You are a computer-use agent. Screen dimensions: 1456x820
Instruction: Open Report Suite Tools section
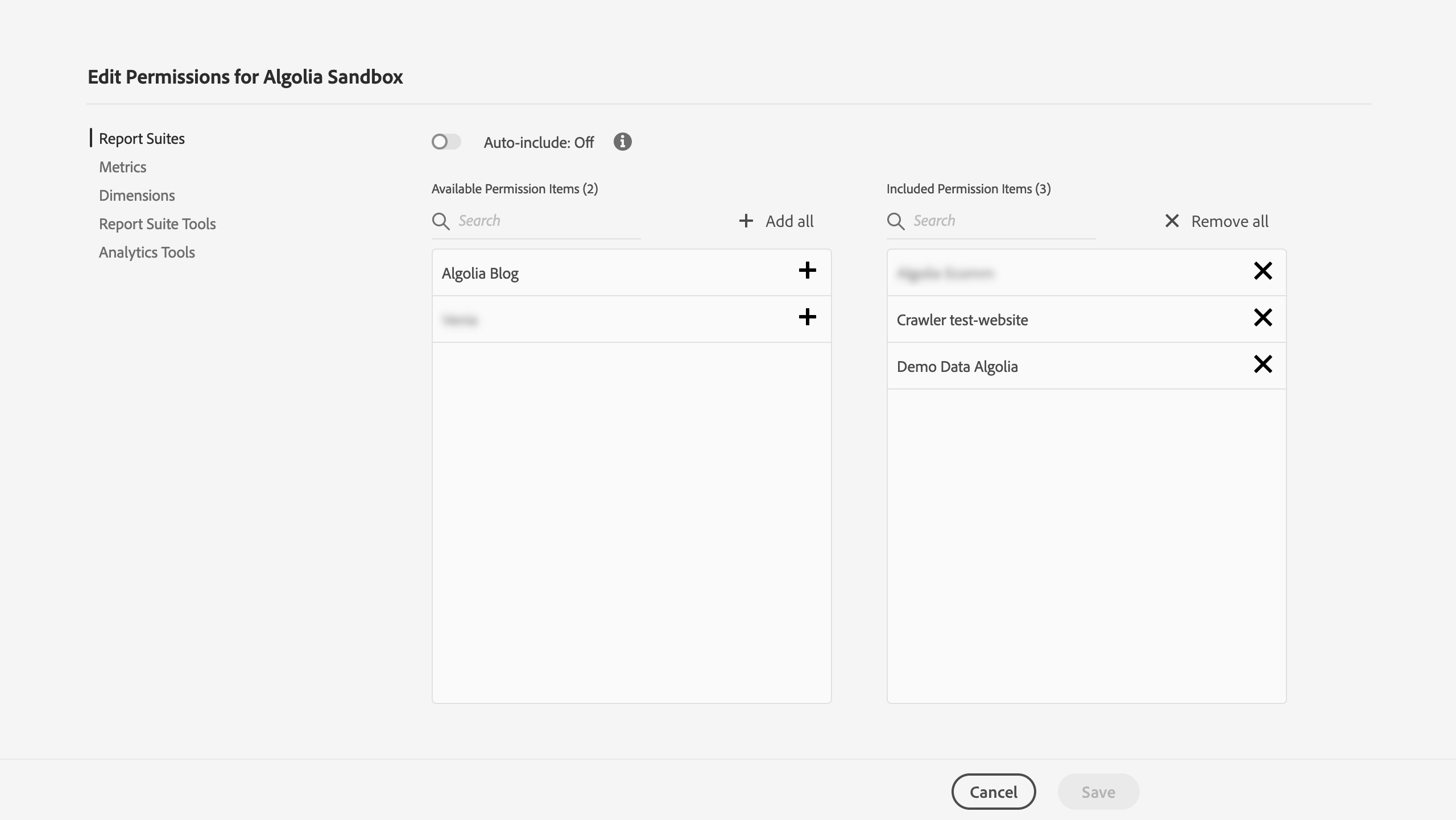157,223
